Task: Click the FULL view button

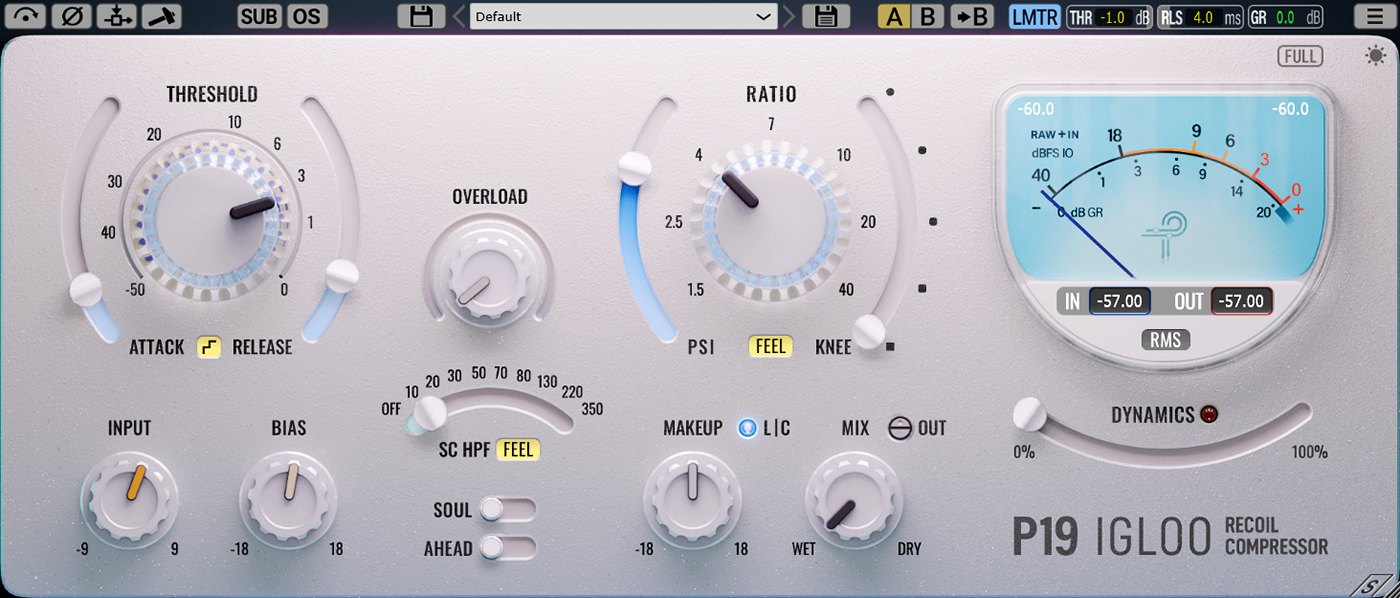Action: (1299, 56)
